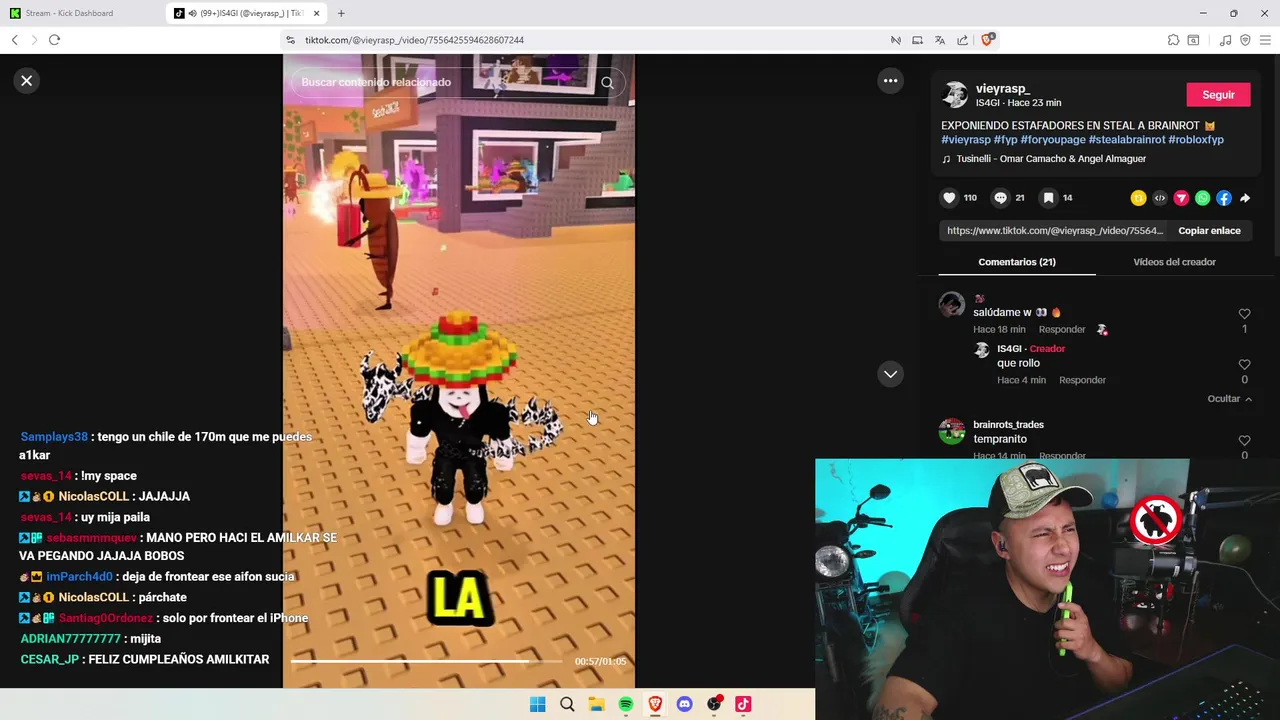Open brainrots_trades commenter profile
Viewport: 1280px width, 720px height.
point(1008,425)
